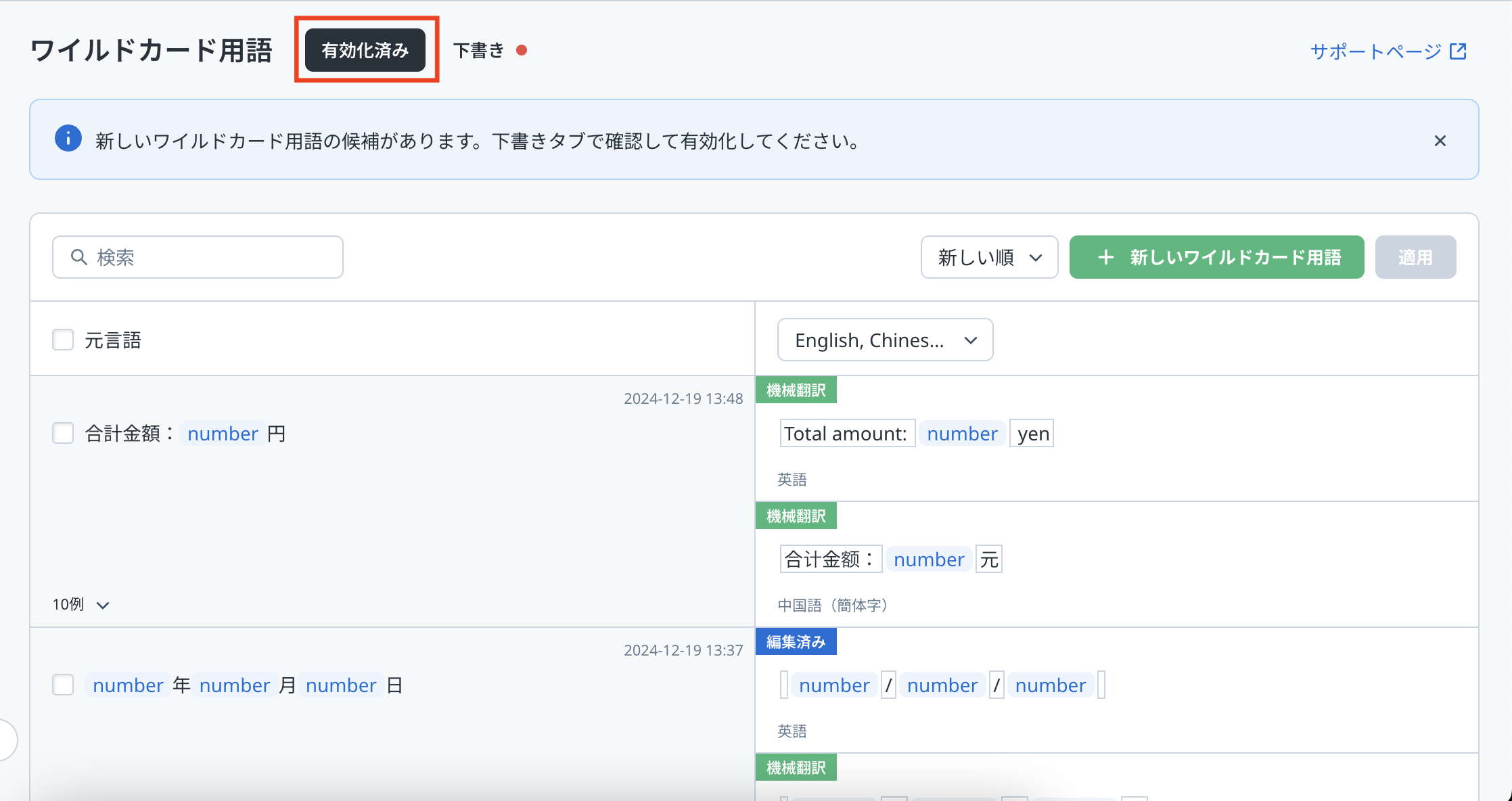The height and width of the screenshot is (801, 1512).
Task: Switch to the 有効化済み tab
Action: tap(365, 50)
